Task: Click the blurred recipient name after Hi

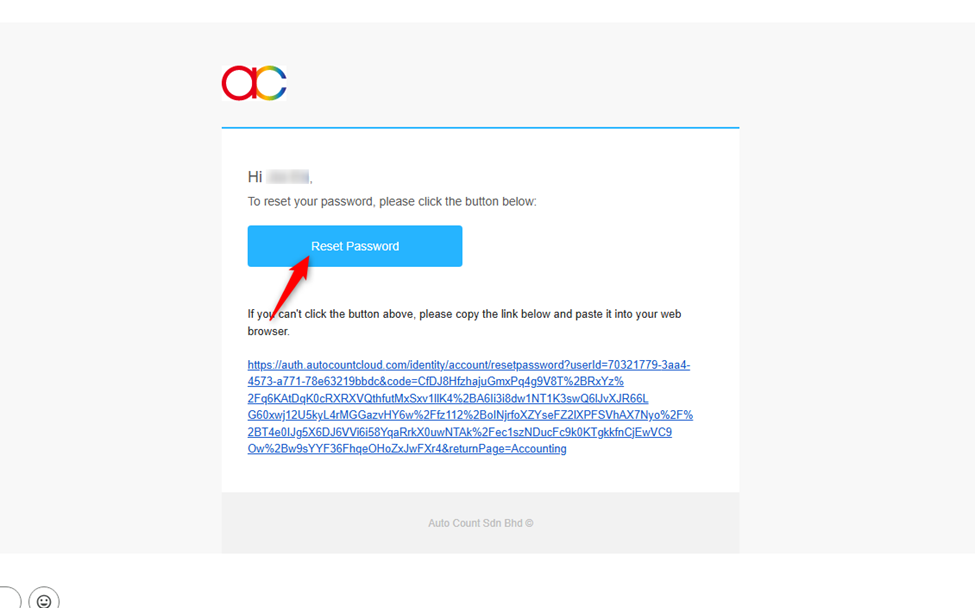Action: point(288,177)
